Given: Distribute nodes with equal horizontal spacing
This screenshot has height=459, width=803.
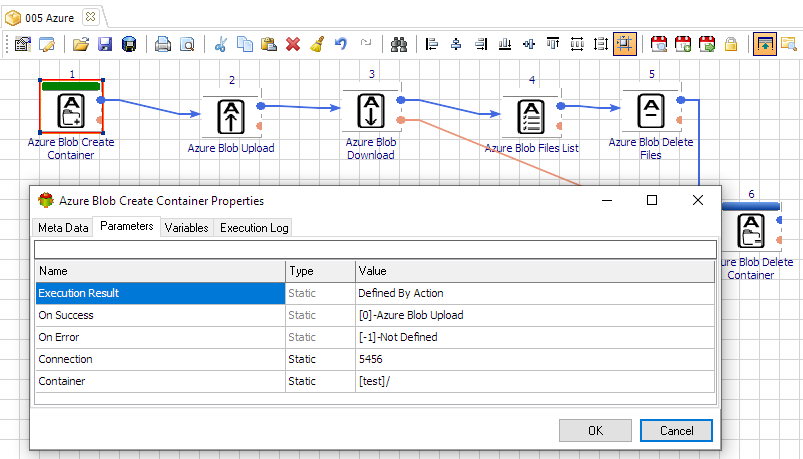Looking at the screenshot, I should pyautogui.click(x=577, y=44).
